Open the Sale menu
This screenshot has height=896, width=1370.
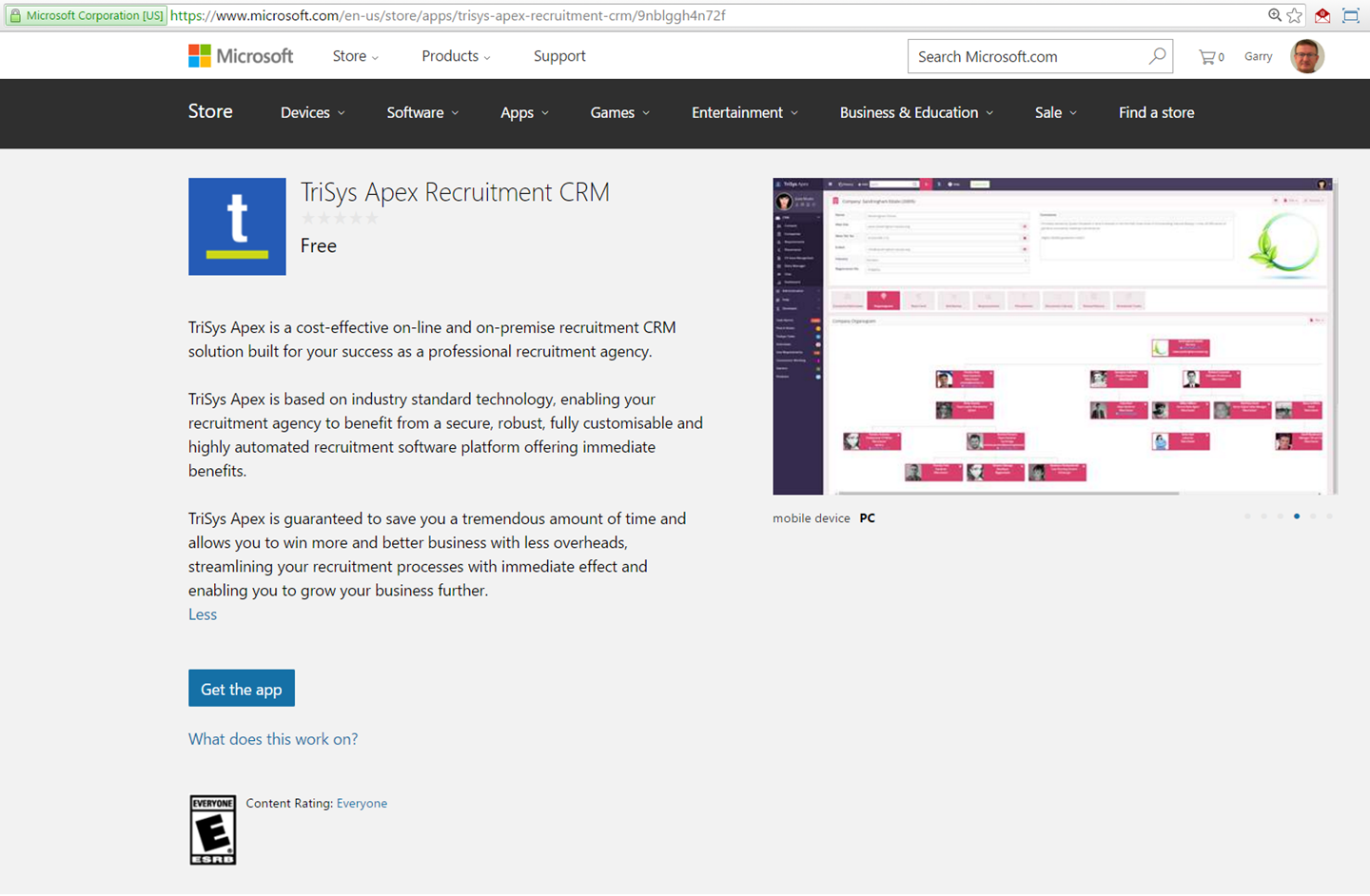pyautogui.click(x=1056, y=112)
